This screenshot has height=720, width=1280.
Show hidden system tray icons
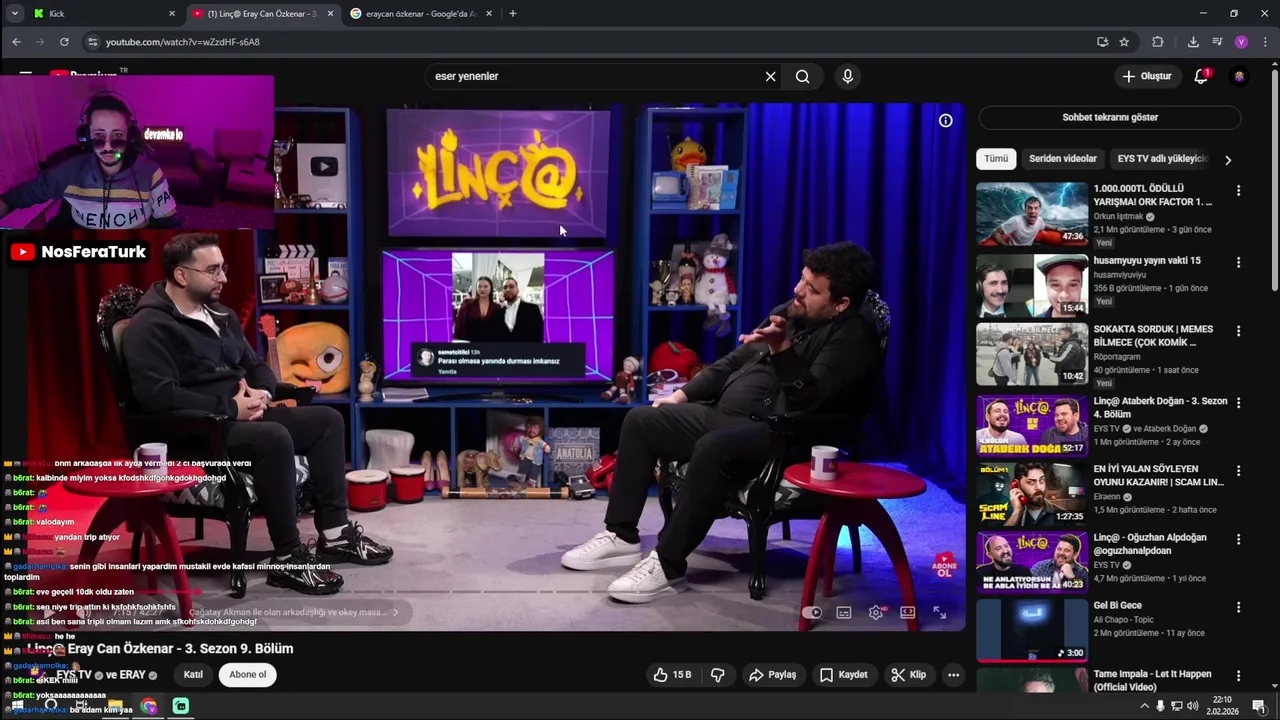click(x=1144, y=706)
